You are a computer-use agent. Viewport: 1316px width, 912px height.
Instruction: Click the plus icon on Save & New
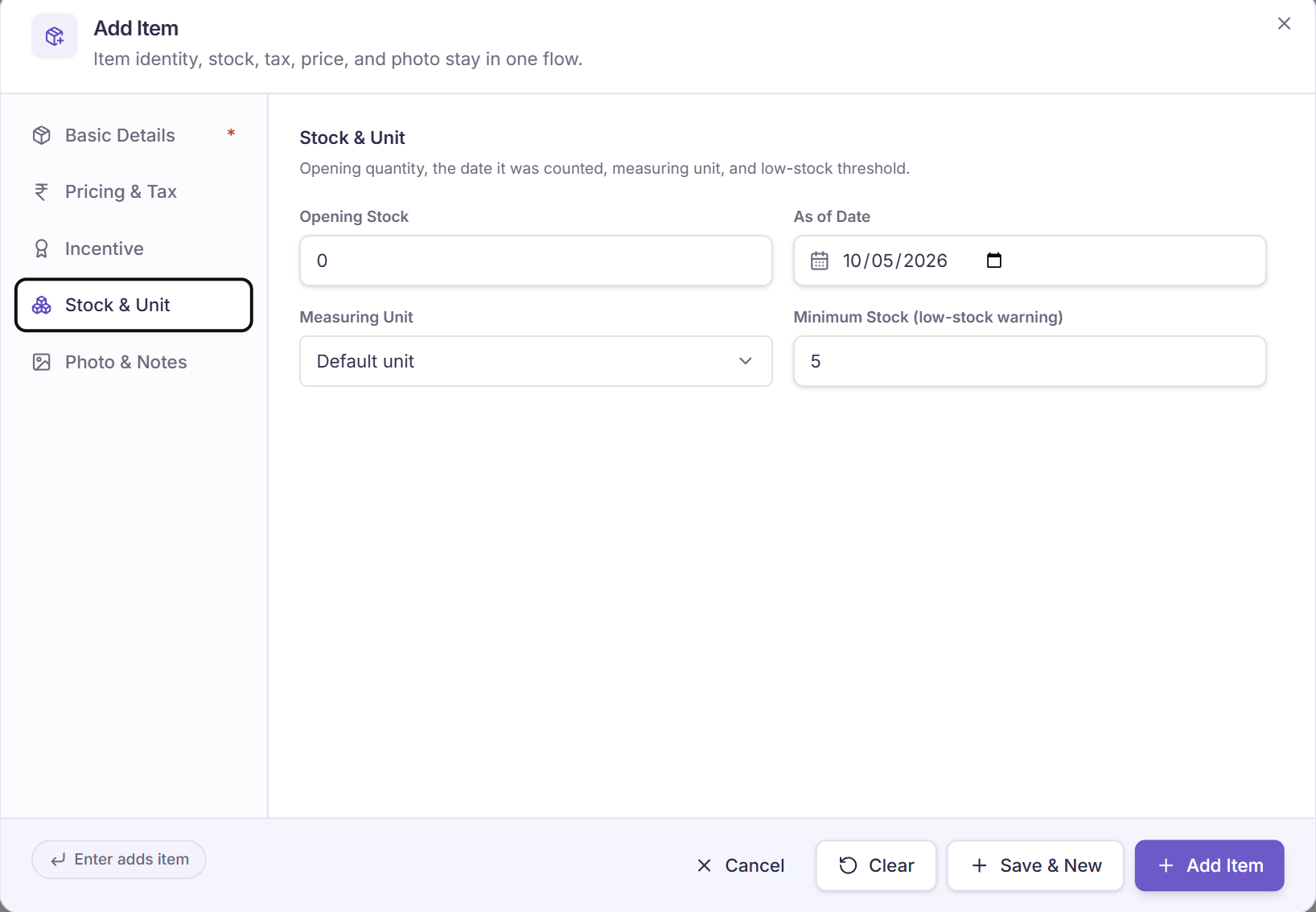(x=980, y=865)
